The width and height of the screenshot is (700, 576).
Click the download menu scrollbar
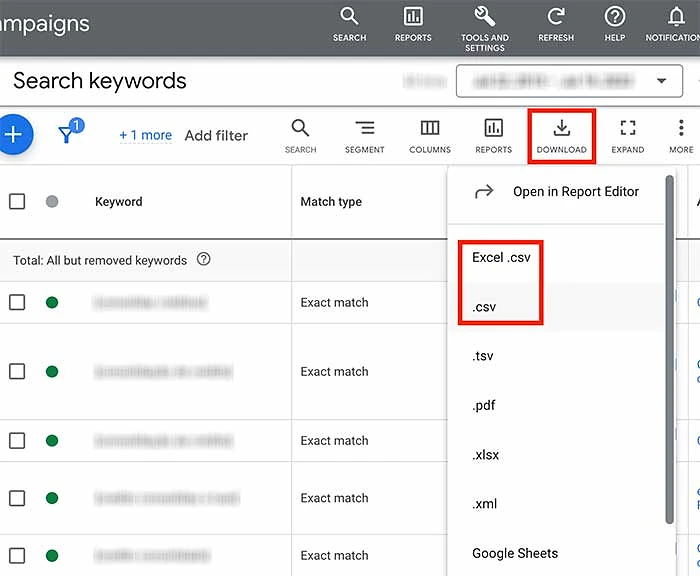tap(669, 349)
